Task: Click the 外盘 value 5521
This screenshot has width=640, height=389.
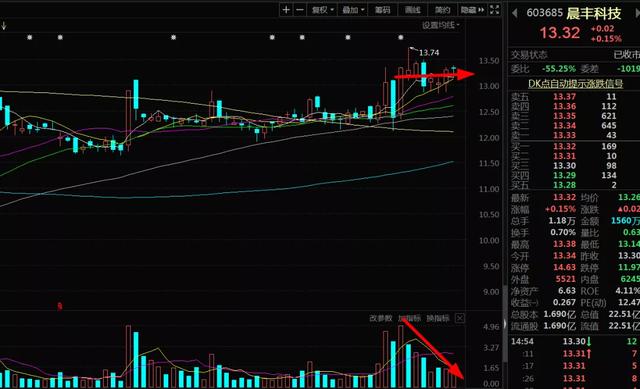Action: click(565, 279)
